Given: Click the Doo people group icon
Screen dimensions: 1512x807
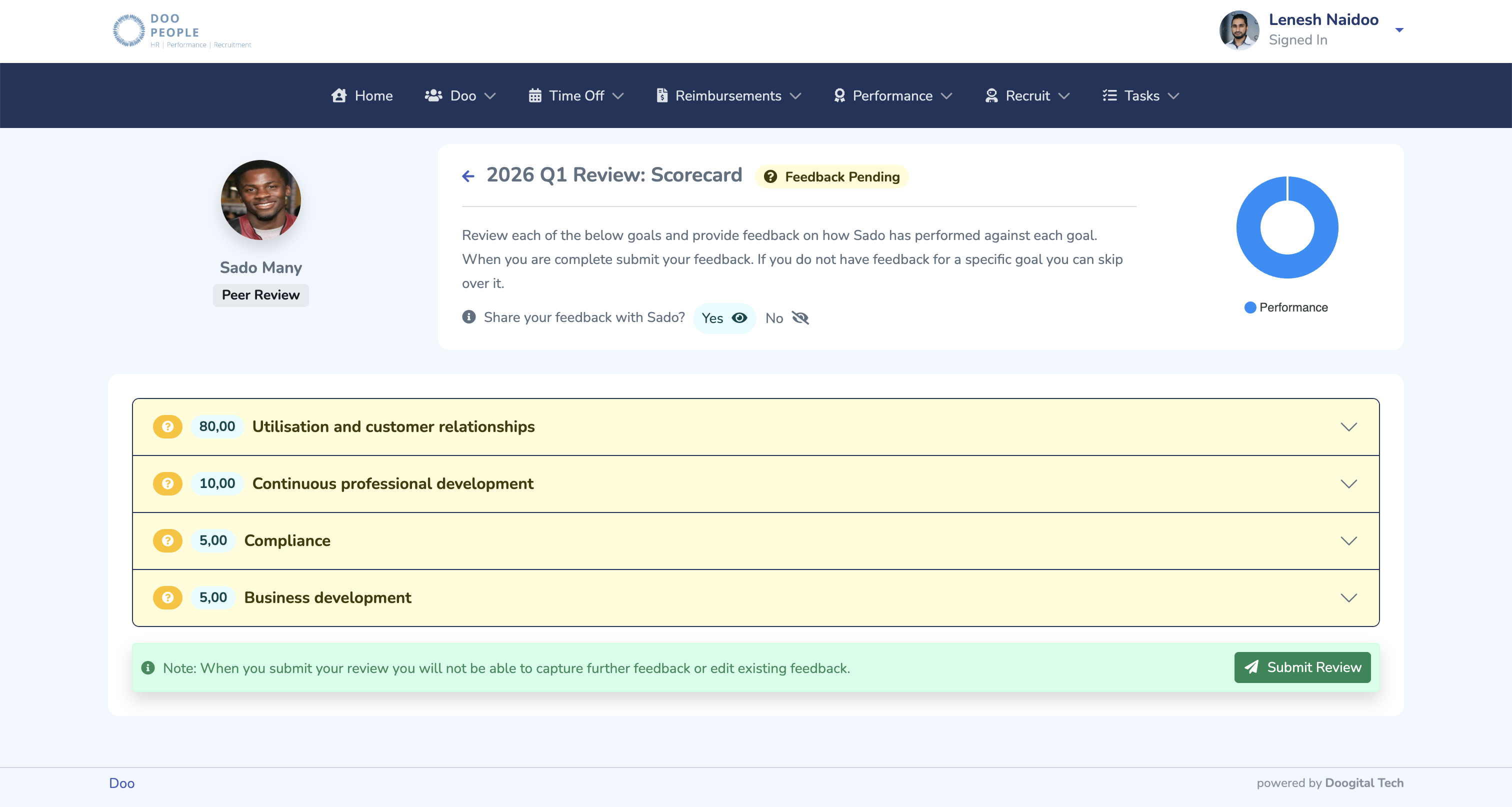Looking at the screenshot, I should click(x=433, y=95).
